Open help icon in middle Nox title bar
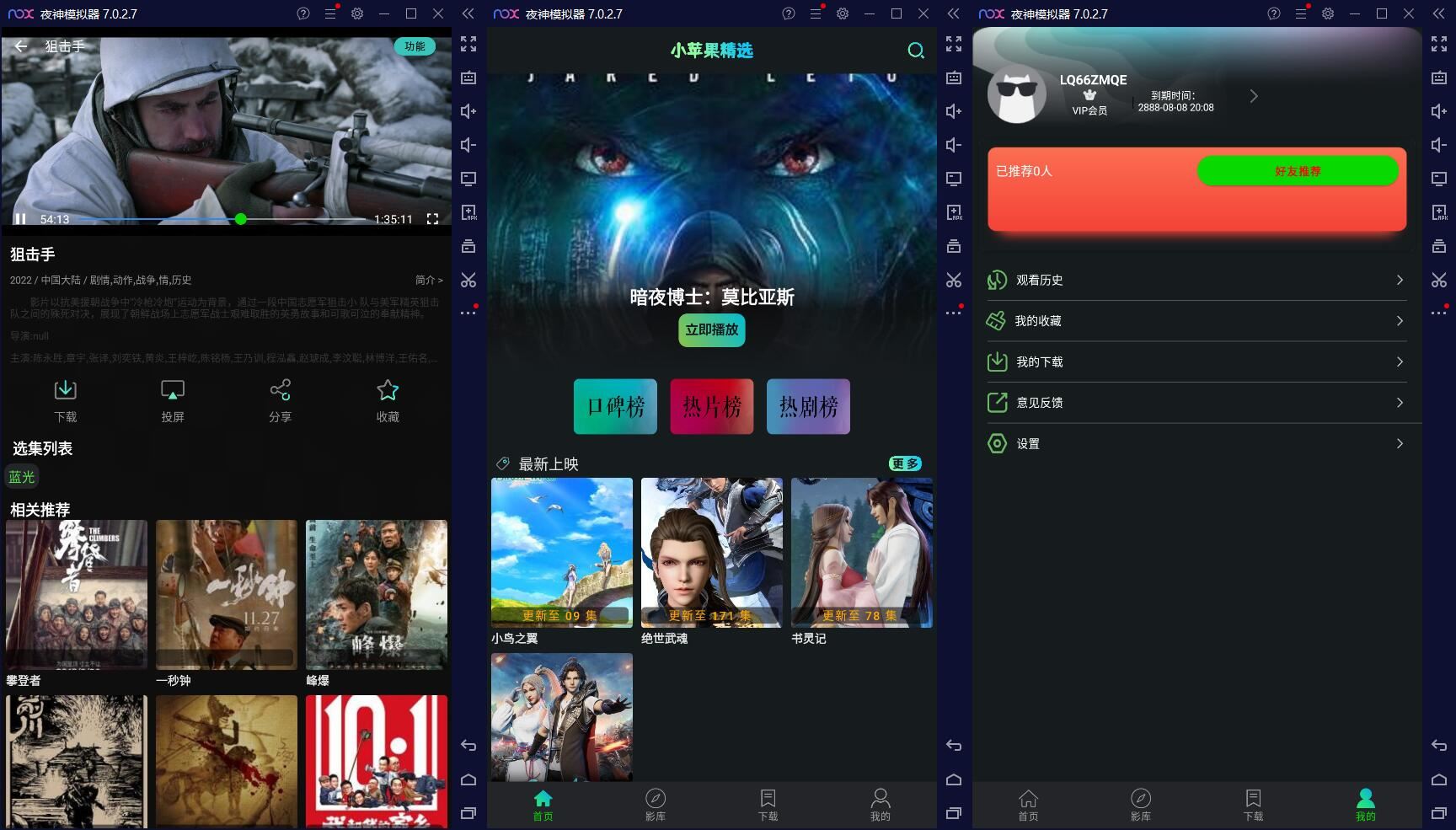Viewport: 1456px width, 830px height. click(789, 13)
